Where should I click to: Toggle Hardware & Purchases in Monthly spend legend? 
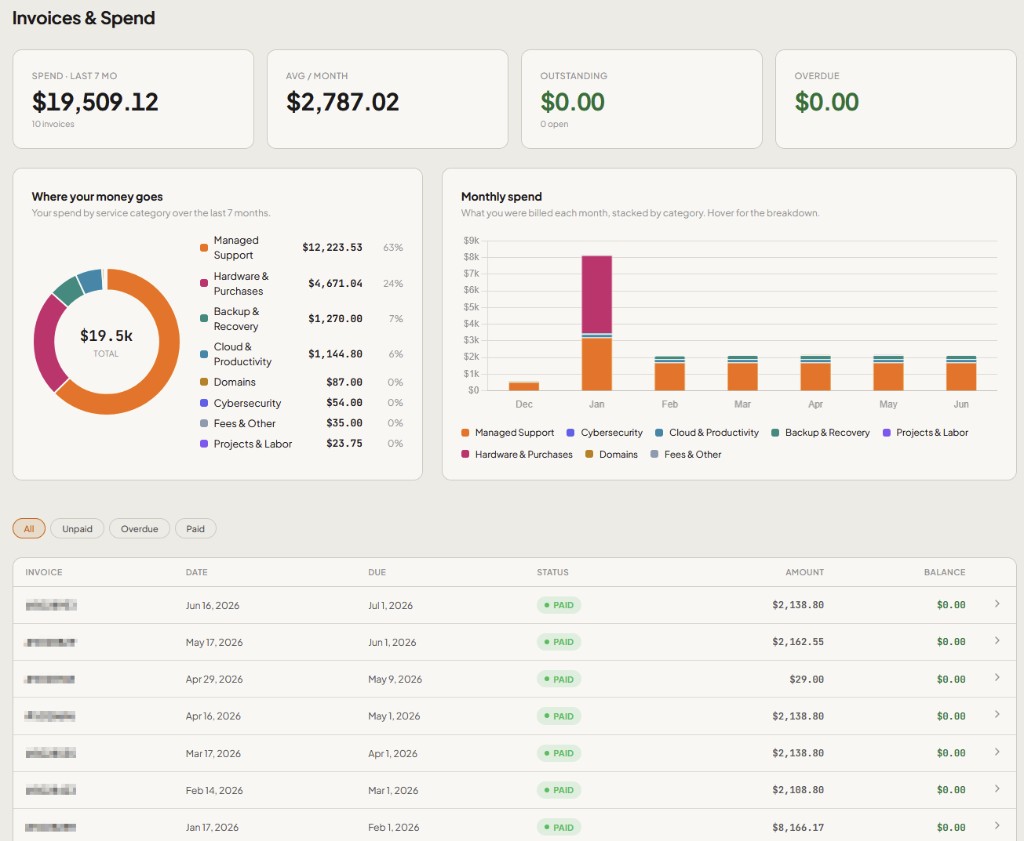click(x=517, y=454)
